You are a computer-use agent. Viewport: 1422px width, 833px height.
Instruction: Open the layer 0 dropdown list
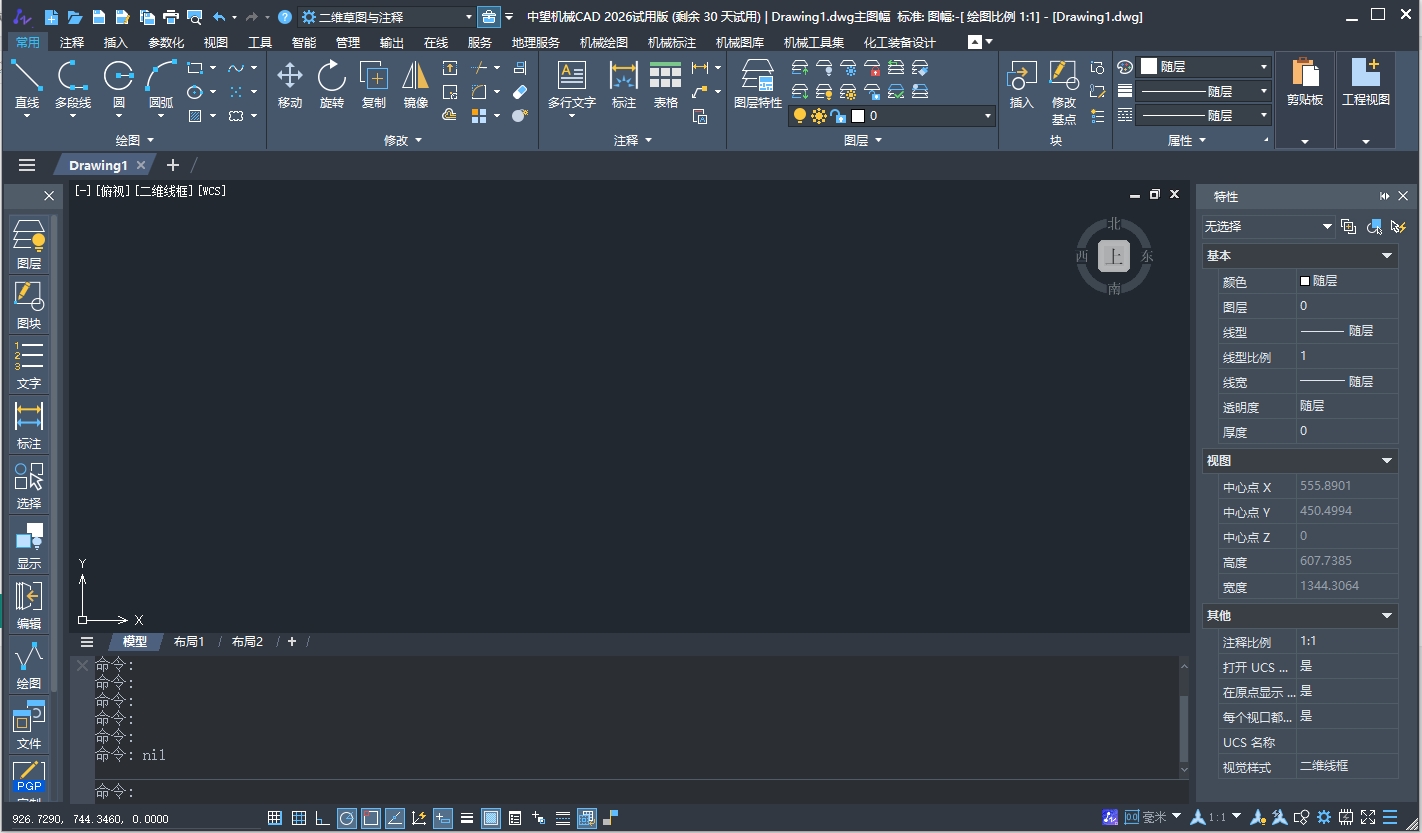[892, 116]
